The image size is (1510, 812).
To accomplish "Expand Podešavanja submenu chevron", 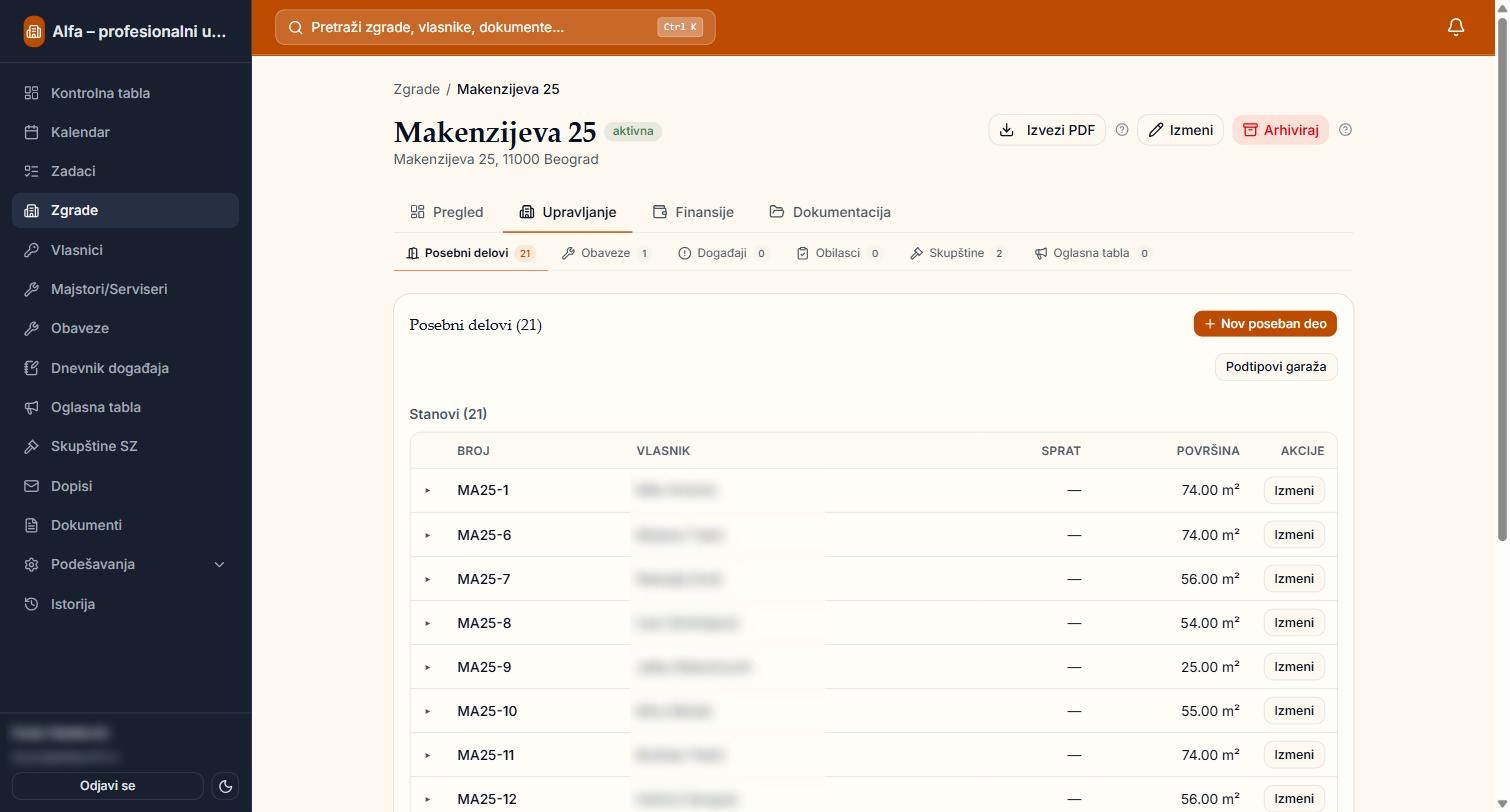I will pos(220,564).
